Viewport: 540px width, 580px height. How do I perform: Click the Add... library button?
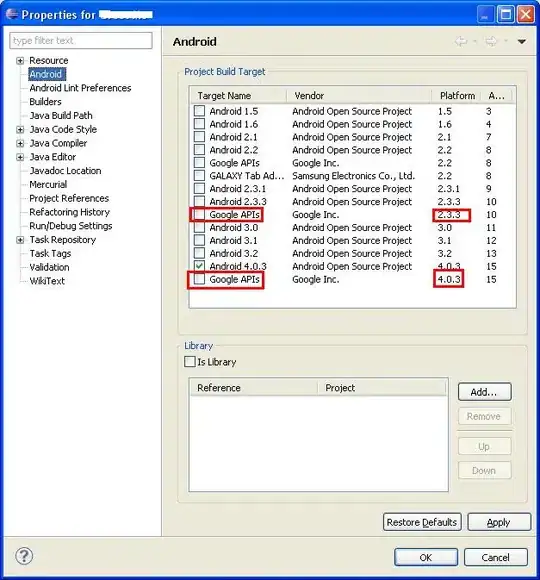click(485, 392)
